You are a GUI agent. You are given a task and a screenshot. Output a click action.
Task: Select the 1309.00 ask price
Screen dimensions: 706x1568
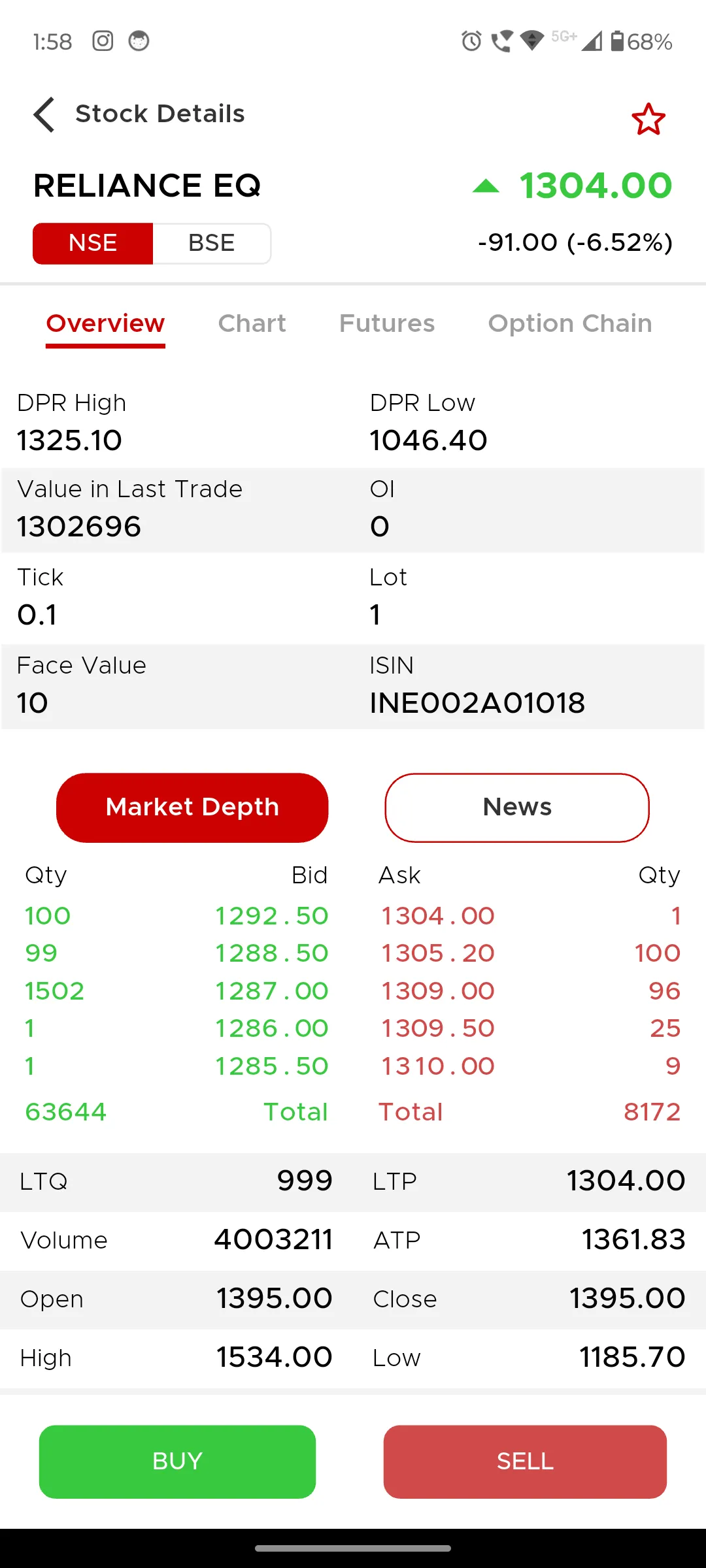[x=438, y=991]
